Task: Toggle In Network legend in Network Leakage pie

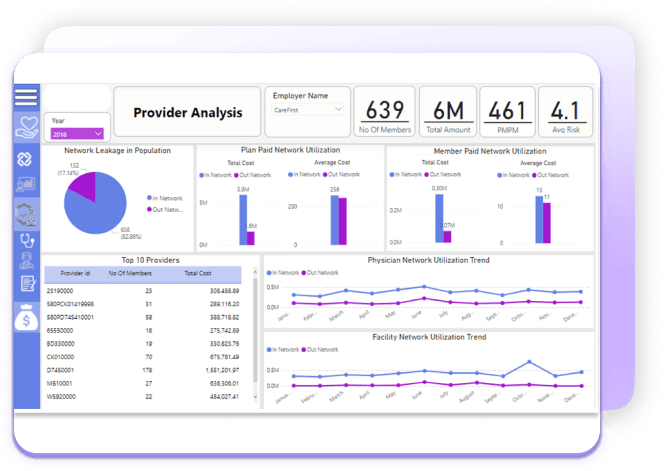Action: click(x=165, y=198)
